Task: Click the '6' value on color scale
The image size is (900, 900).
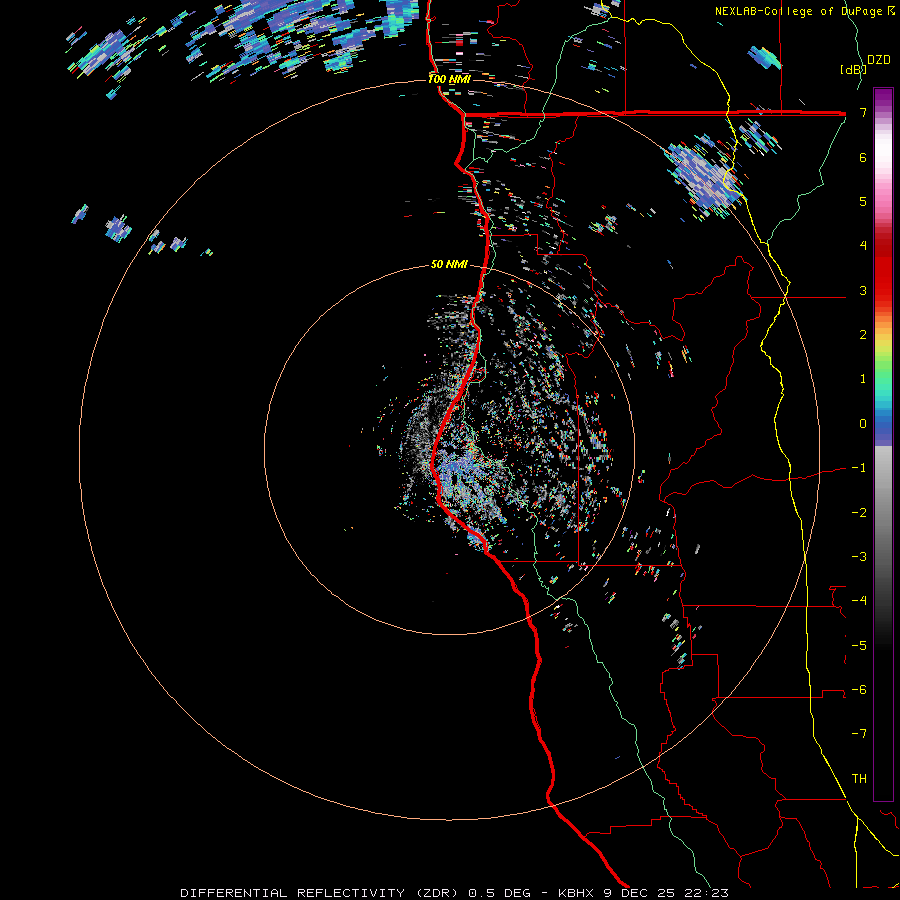Action: point(863,157)
